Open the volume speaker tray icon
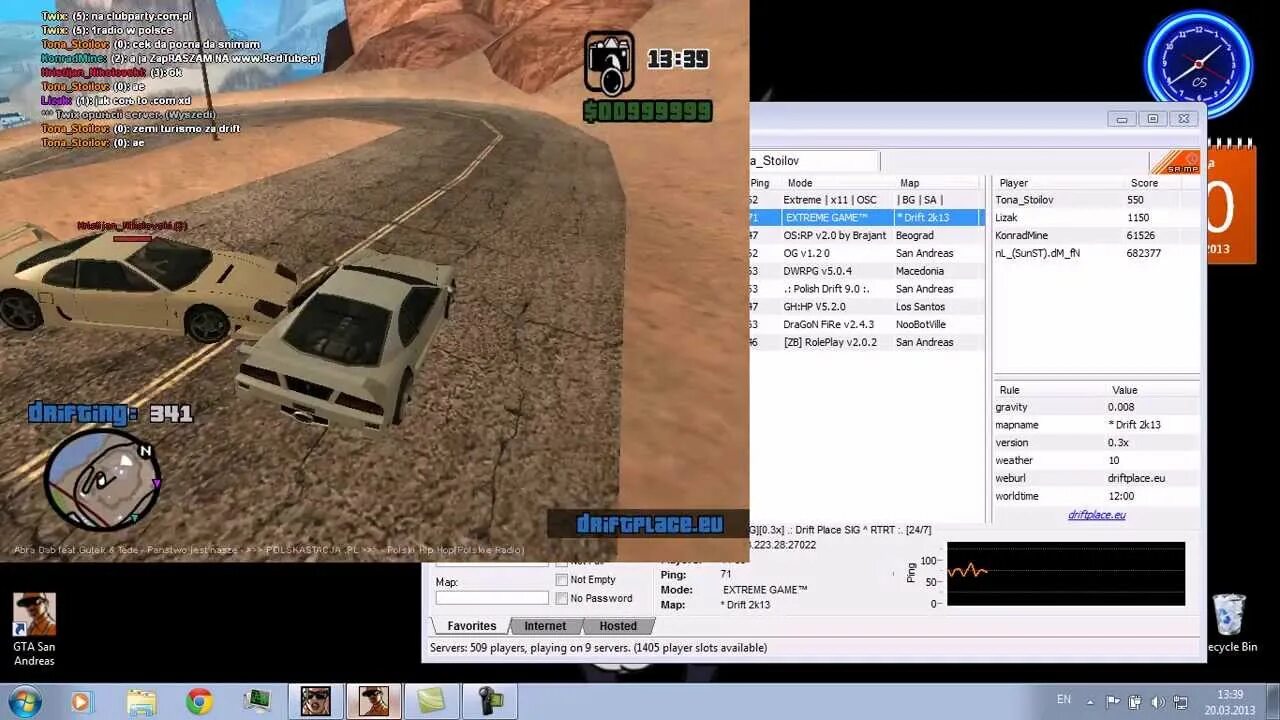Image resolution: width=1280 pixels, height=720 pixels. [x=1157, y=701]
